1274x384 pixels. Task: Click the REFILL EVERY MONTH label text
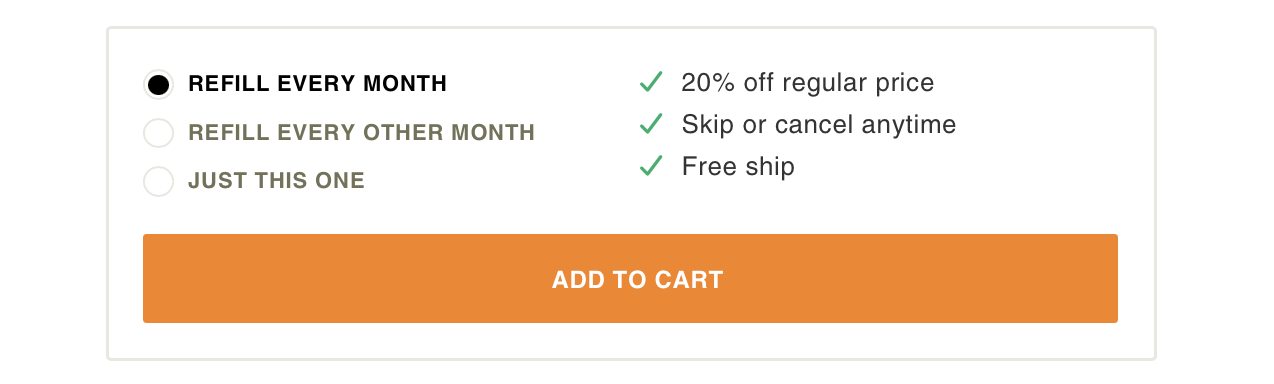pyautogui.click(x=318, y=84)
